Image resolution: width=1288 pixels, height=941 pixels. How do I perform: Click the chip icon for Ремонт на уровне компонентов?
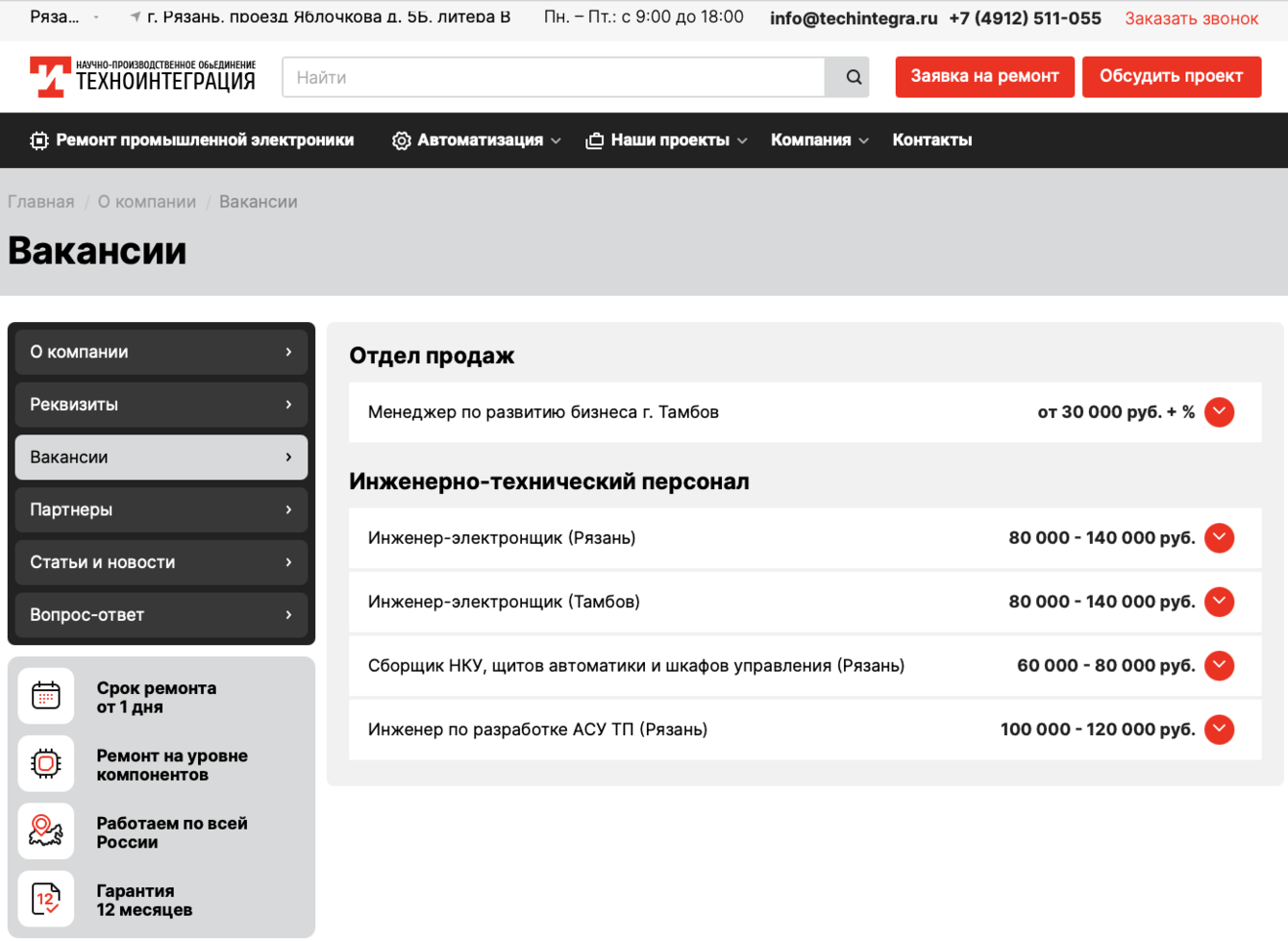[46, 764]
